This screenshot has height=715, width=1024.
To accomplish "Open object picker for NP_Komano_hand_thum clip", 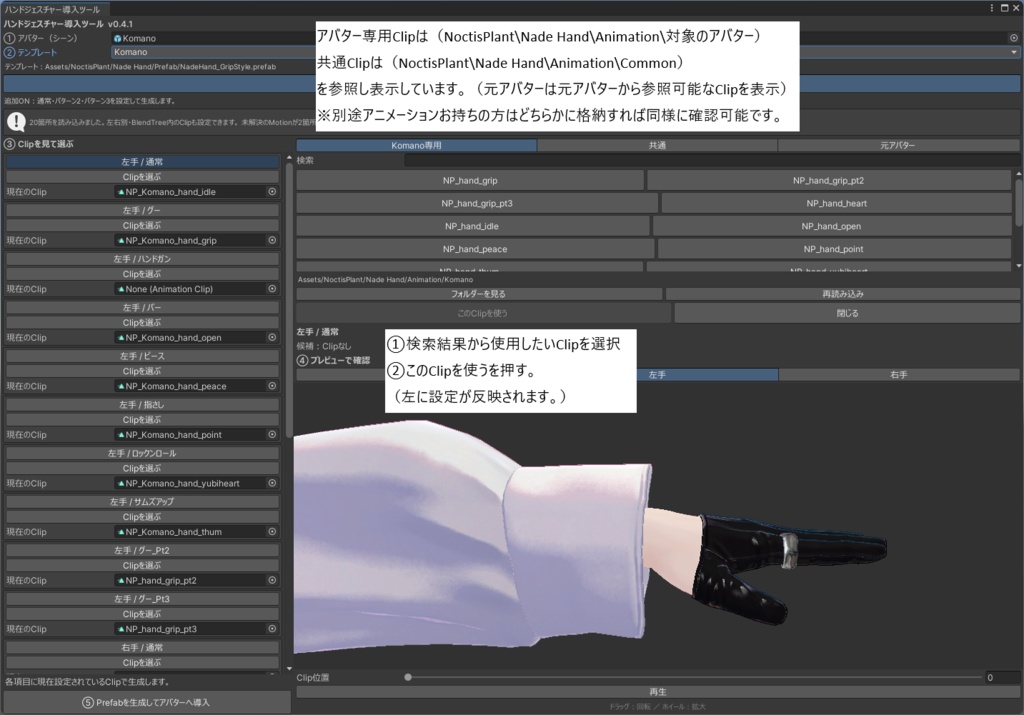I will pos(272,532).
